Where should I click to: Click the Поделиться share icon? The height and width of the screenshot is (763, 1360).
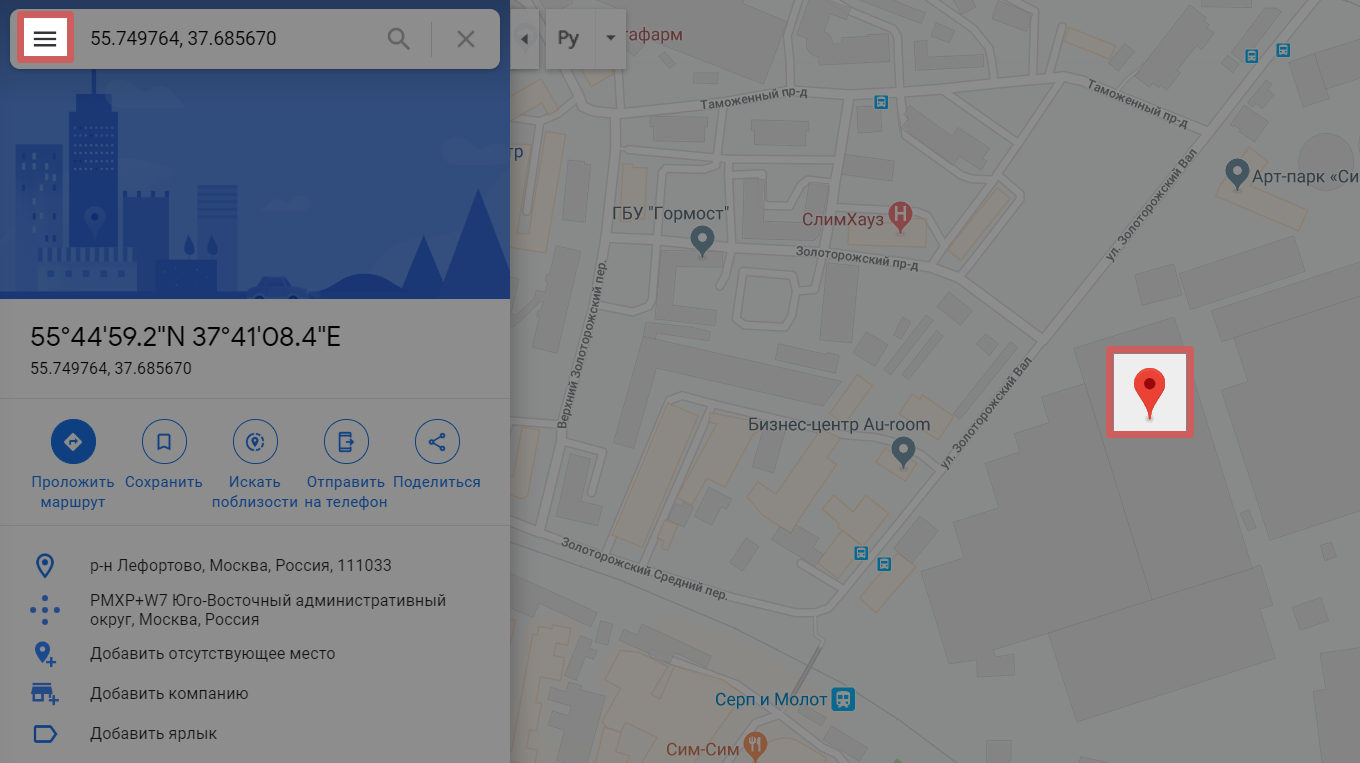click(437, 441)
